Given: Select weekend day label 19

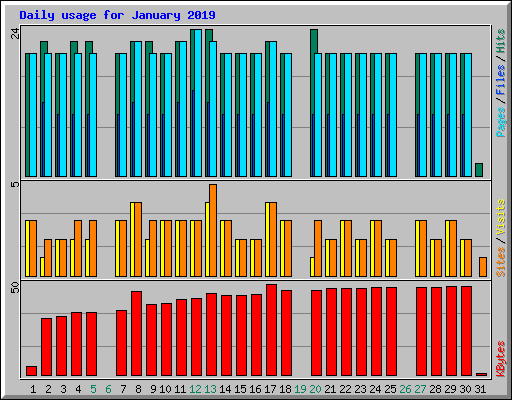Looking at the screenshot, I should [x=300, y=389].
